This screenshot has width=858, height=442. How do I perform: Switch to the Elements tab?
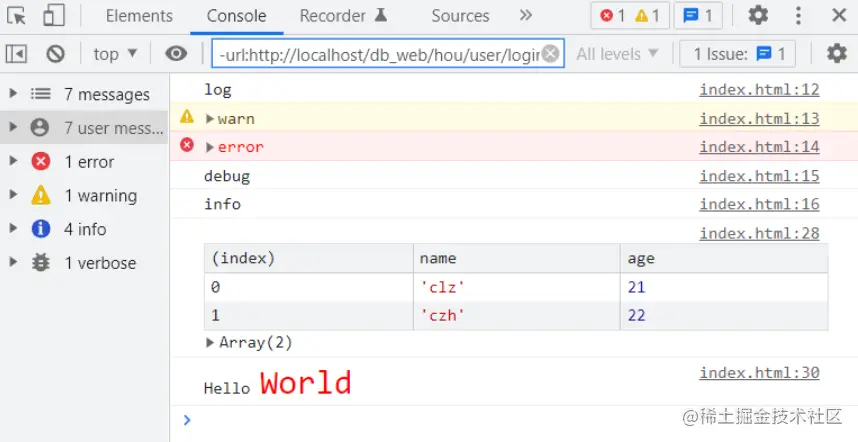pyautogui.click(x=139, y=16)
